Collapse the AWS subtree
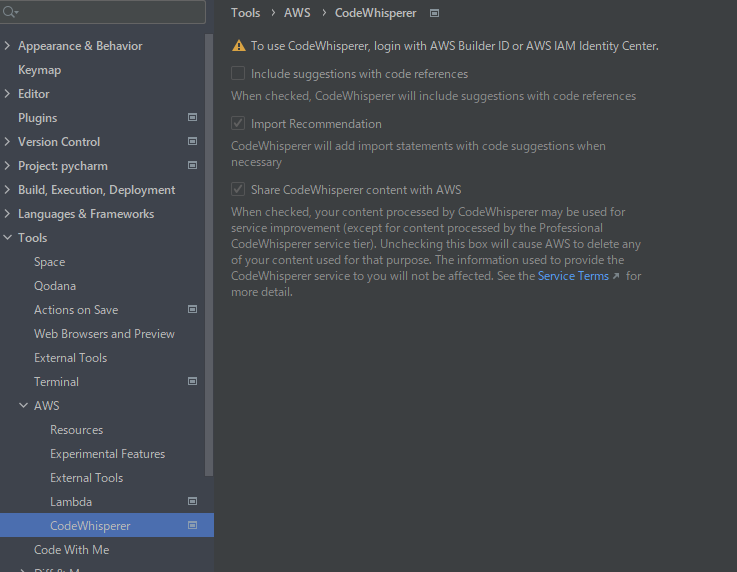 [24, 406]
